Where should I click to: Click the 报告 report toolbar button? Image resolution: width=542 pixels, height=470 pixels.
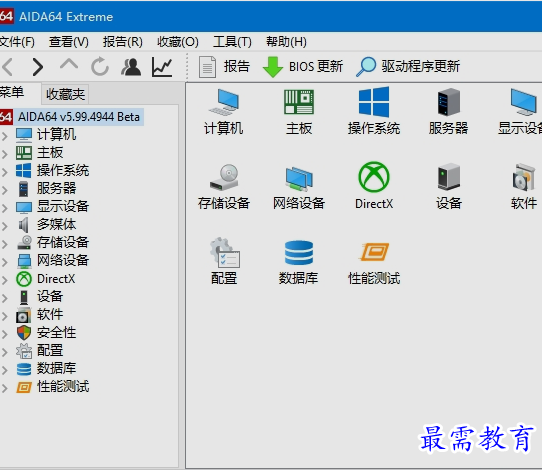click(x=224, y=66)
